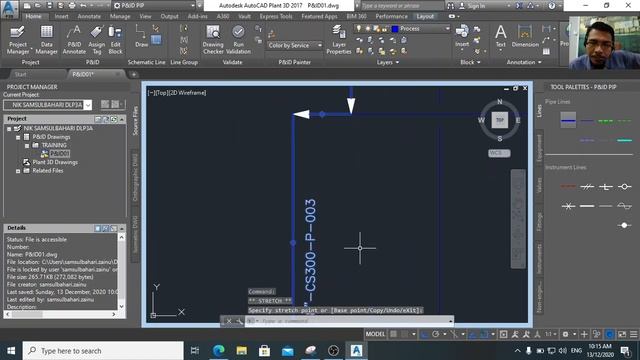
Task: Select the P&ID01 drawing in project tree
Action: click(x=59, y=153)
